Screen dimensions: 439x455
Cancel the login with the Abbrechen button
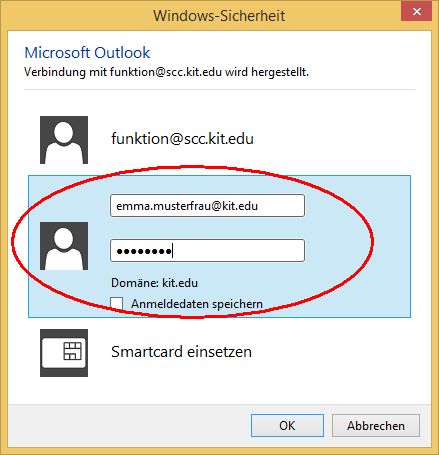pyautogui.click(x=376, y=426)
